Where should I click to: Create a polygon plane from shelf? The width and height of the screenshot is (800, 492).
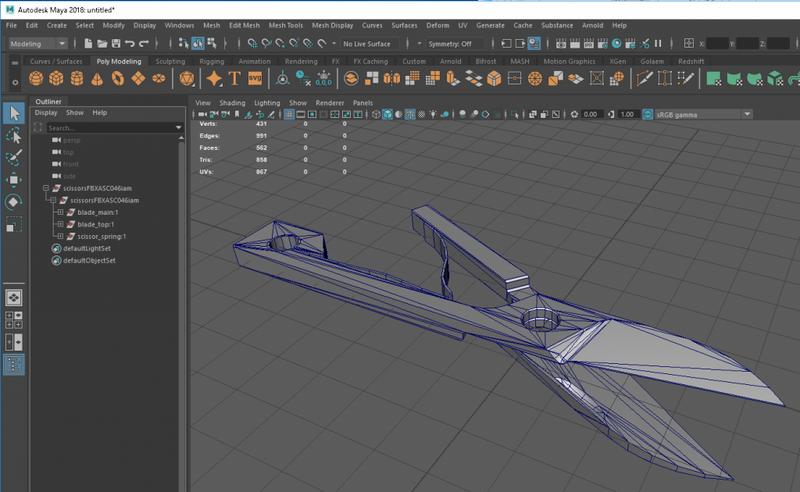138,79
